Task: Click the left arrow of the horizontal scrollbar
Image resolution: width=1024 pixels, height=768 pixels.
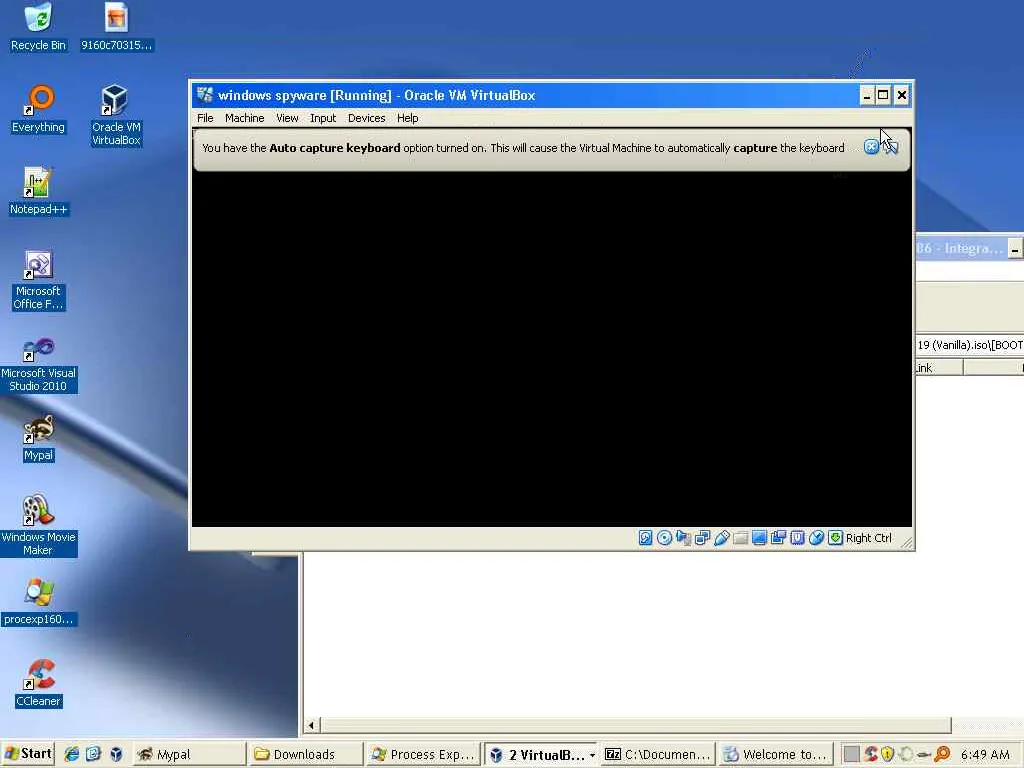Action: pos(312,725)
